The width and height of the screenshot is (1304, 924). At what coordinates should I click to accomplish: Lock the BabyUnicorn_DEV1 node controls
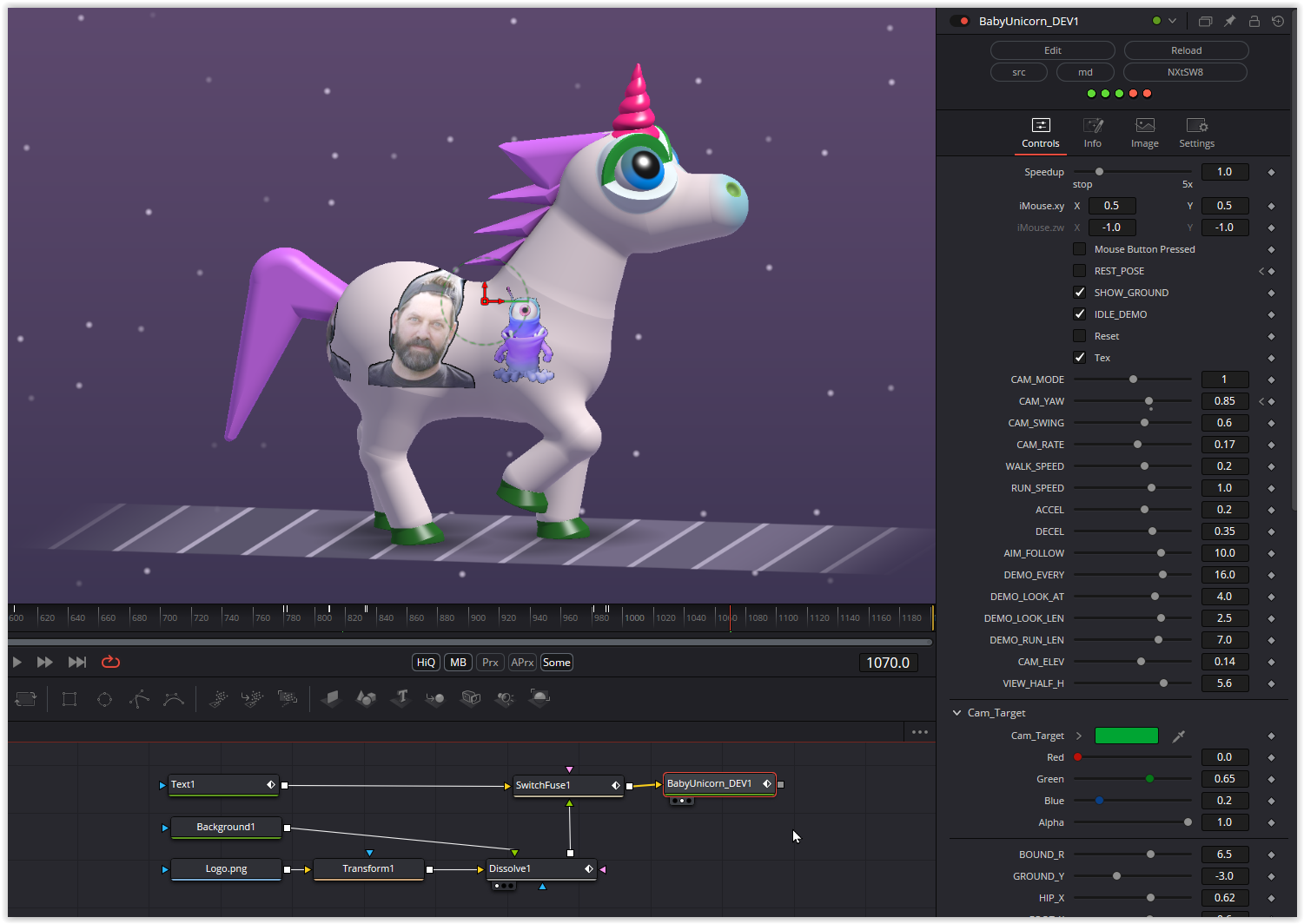coord(1254,21)
